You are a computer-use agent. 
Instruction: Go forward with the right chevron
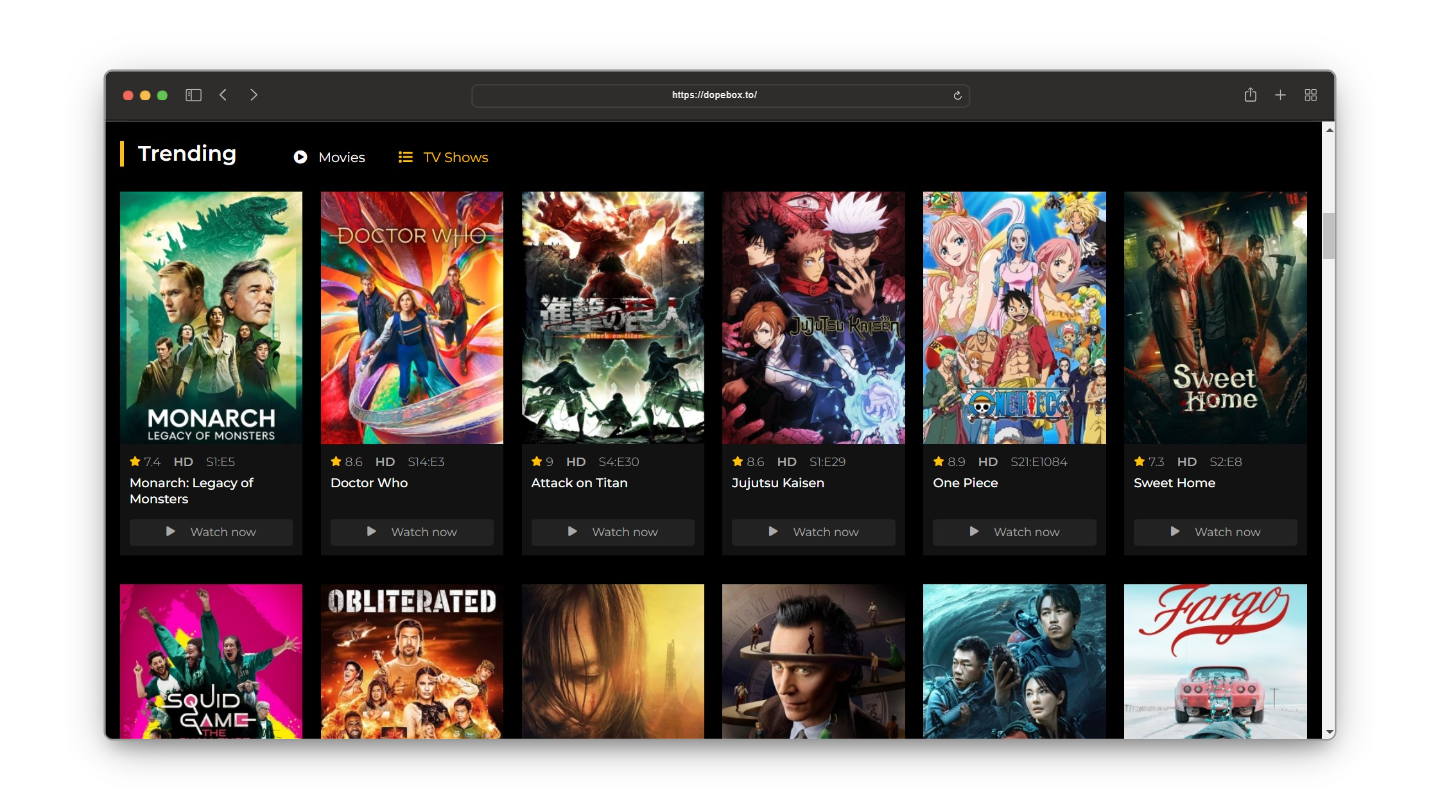tap(254, 95)
